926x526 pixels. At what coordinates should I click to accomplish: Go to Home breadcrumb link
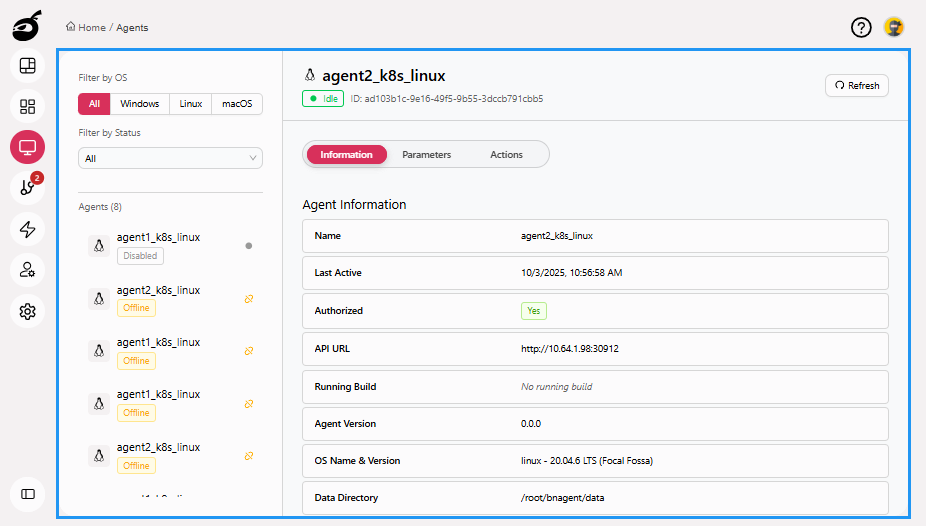(91, 28)
